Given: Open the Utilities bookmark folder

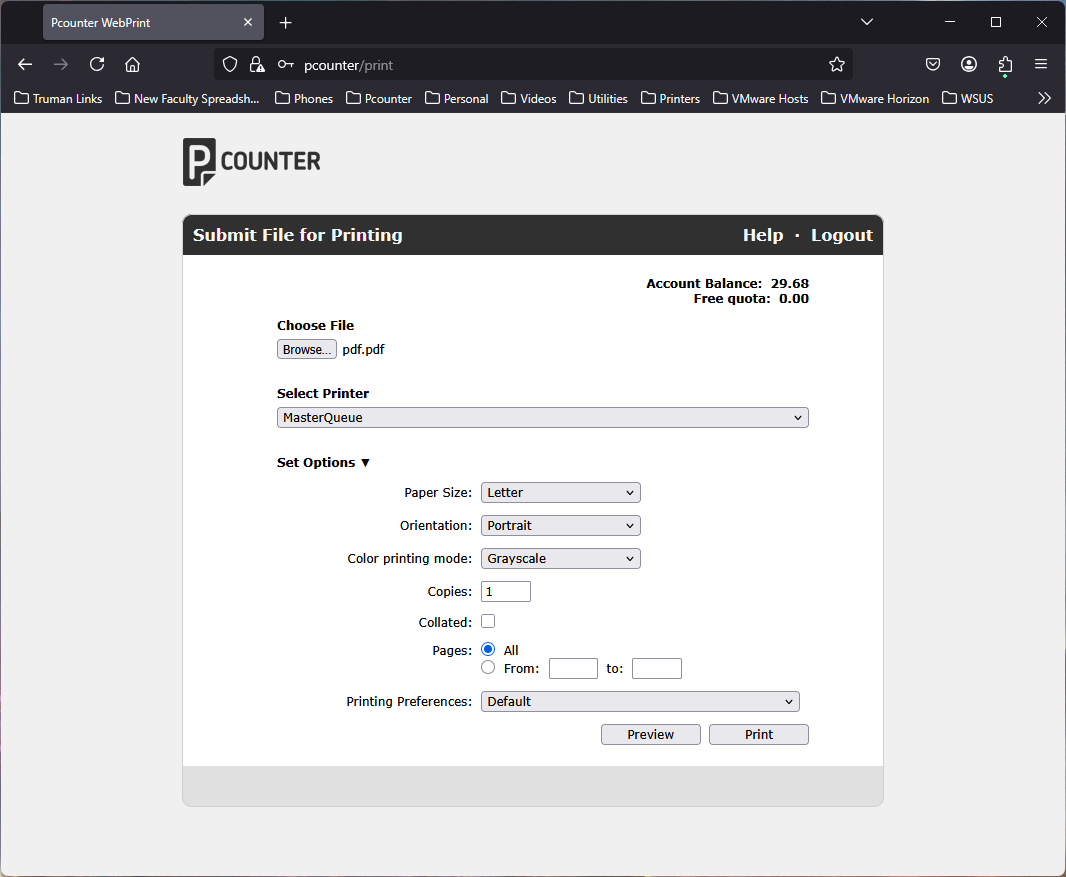Looking at the screenshot, I should tap(598, 99).
